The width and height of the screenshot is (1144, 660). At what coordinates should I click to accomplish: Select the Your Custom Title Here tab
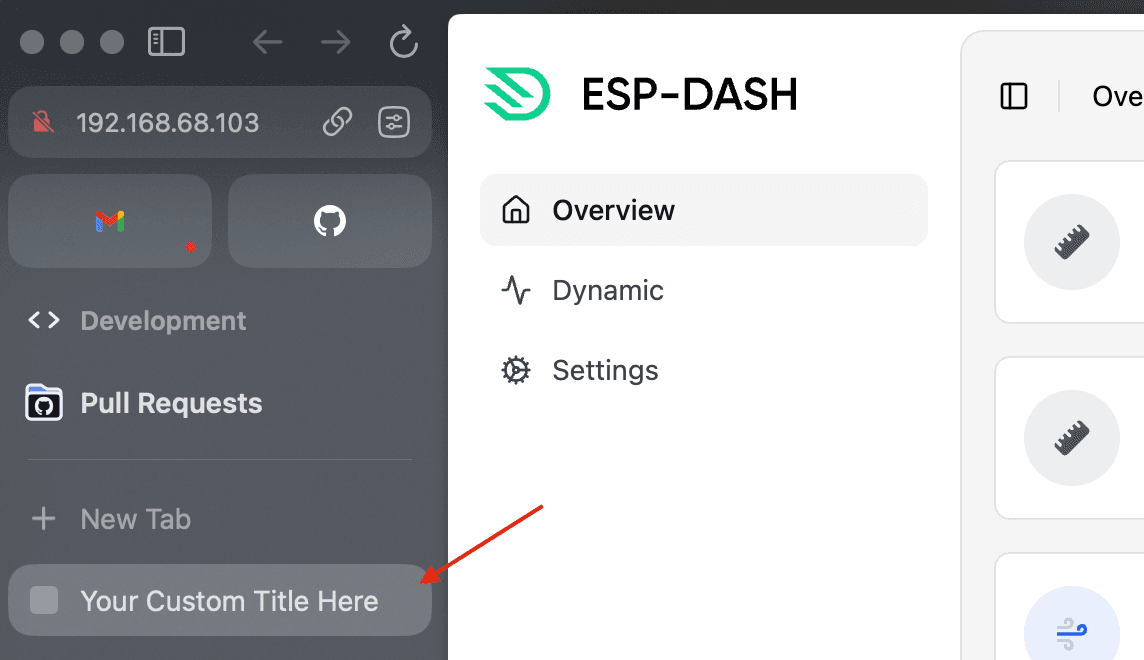(x=220, y=600)
